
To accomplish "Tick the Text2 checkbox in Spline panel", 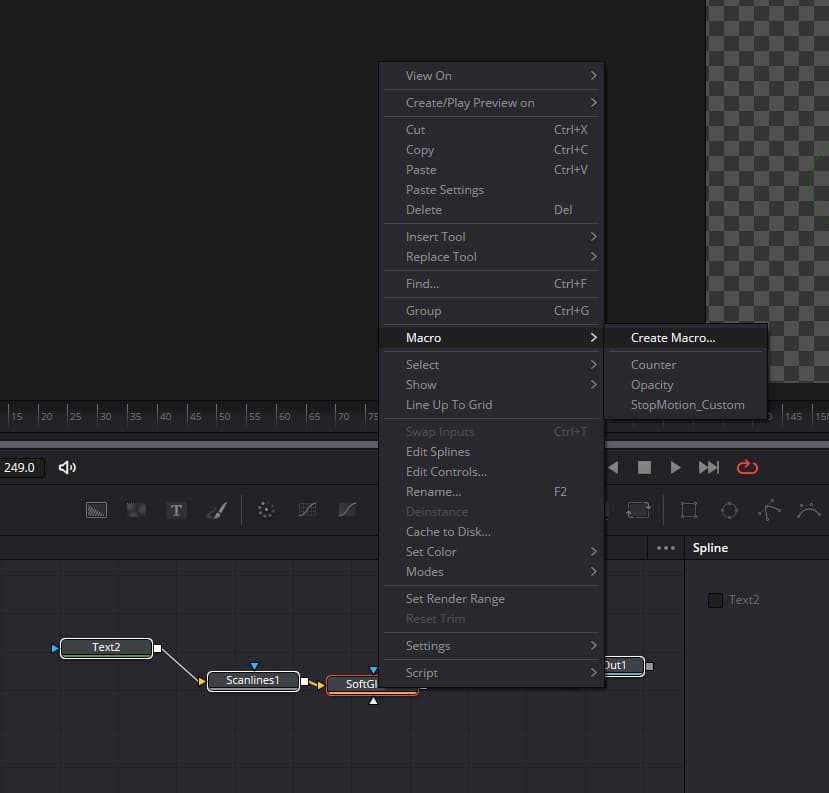I will (x=715, y=600).
